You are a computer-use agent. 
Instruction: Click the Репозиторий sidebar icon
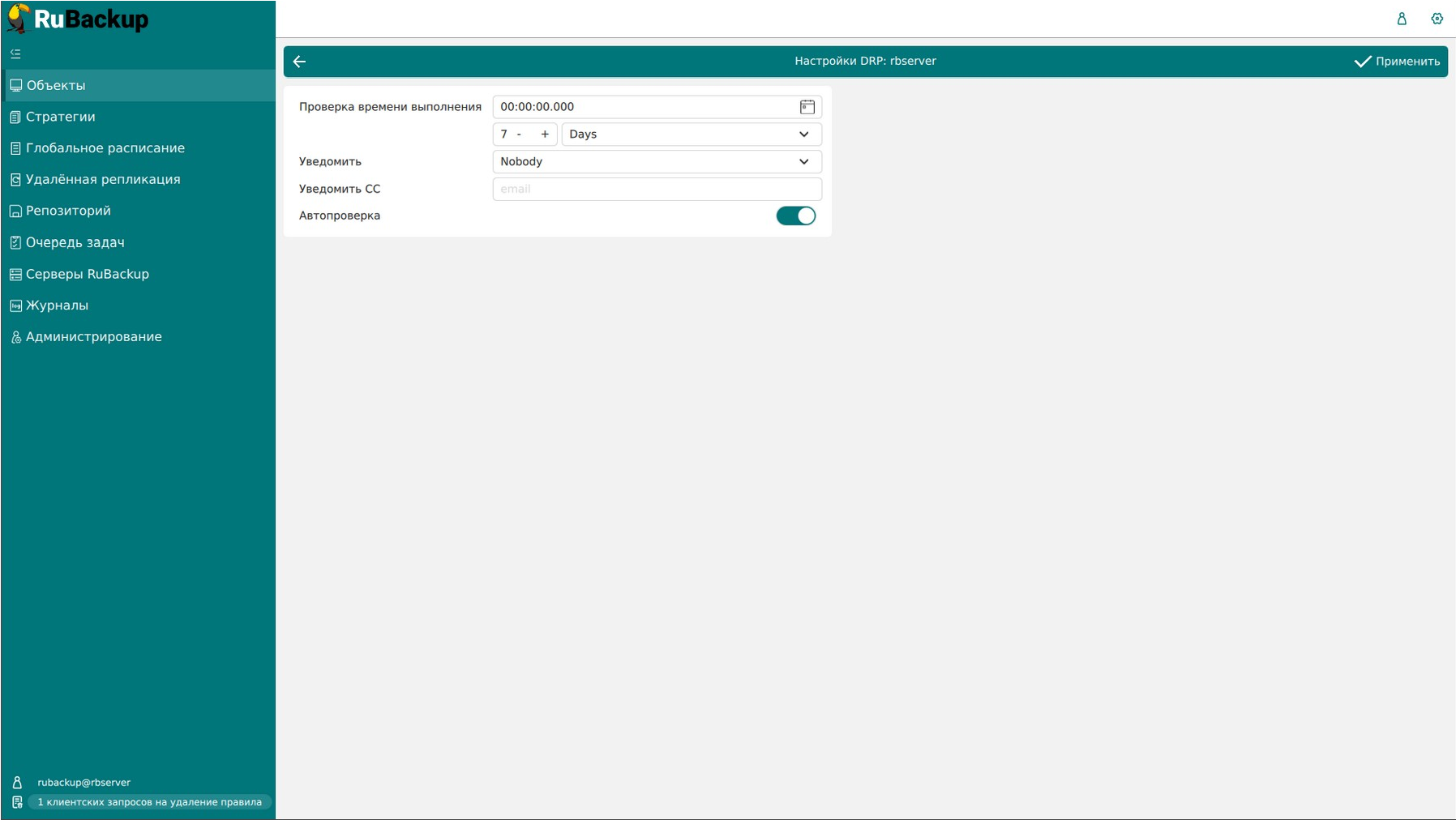(x=15, y=211)
